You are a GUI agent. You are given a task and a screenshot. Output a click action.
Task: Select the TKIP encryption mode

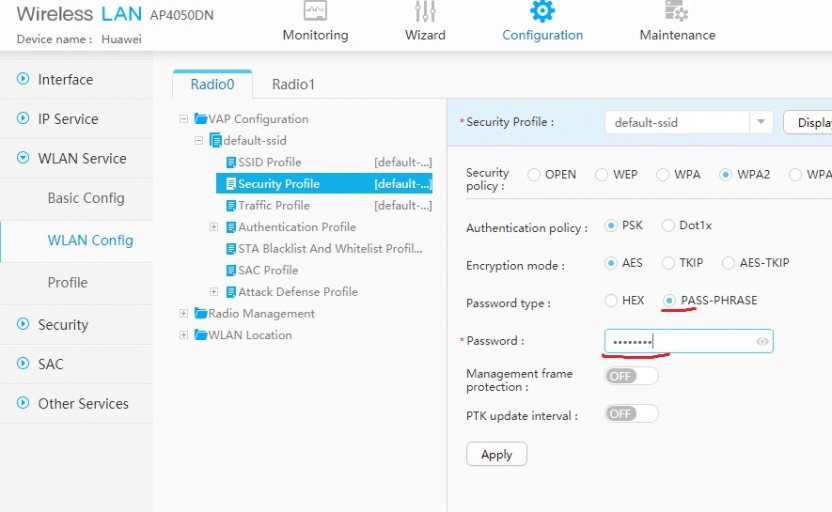click(x=668, y=263)
